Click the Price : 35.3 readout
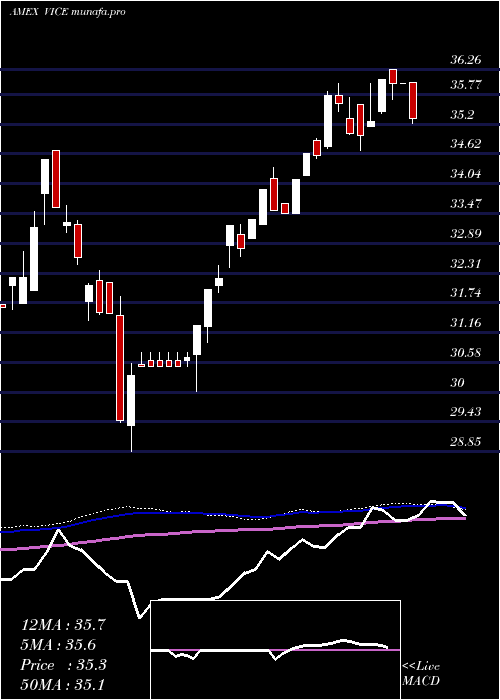The width and height of the screenshot is (500, 700). (x=63, y=665)
